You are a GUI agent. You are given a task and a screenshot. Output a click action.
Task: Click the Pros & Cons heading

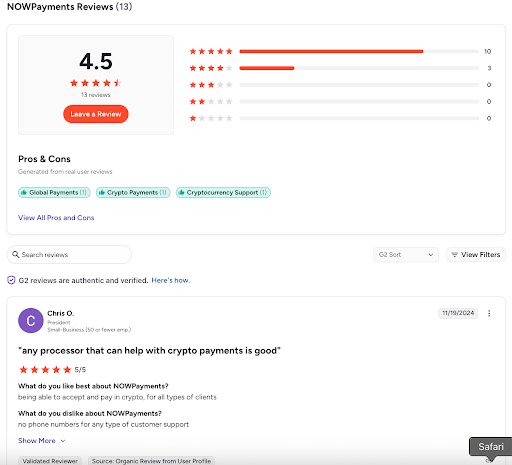44,159
